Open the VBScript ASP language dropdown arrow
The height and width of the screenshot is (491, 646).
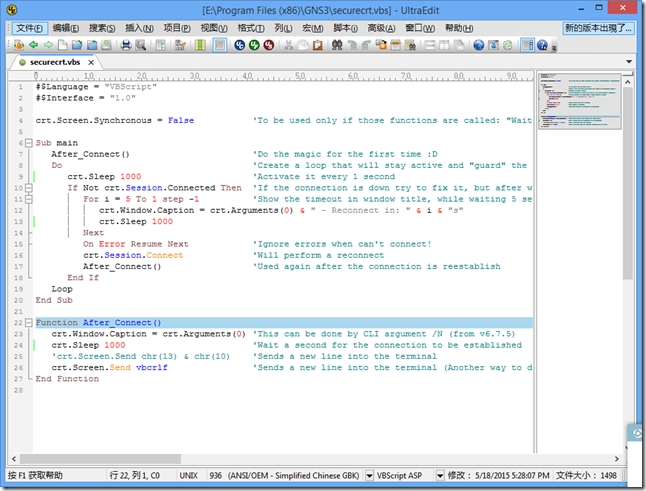tap(440, 476)
